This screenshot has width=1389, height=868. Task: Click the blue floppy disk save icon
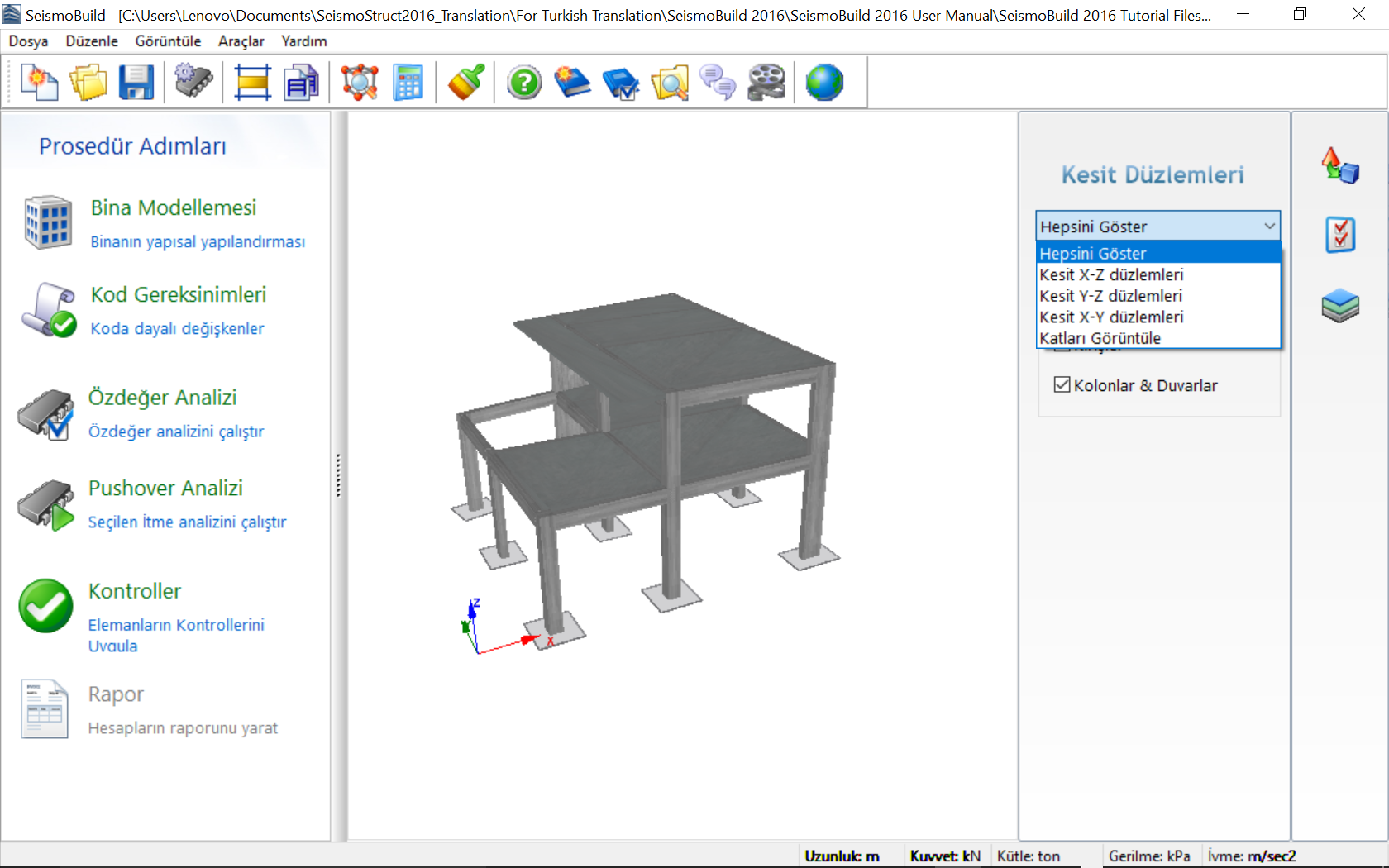(136, 83)
